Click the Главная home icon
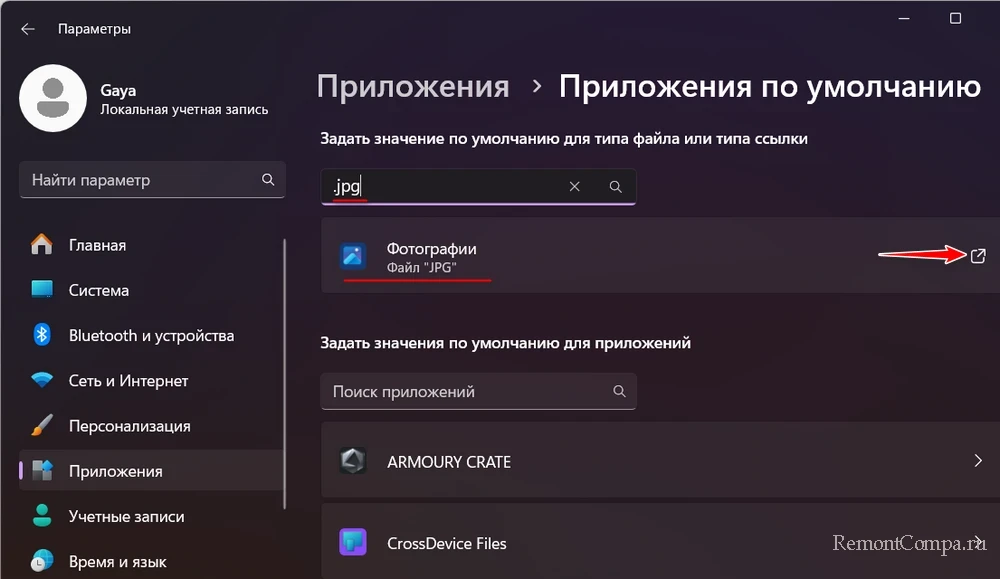The image size is (1000, 579). click(x=42, y=245)
